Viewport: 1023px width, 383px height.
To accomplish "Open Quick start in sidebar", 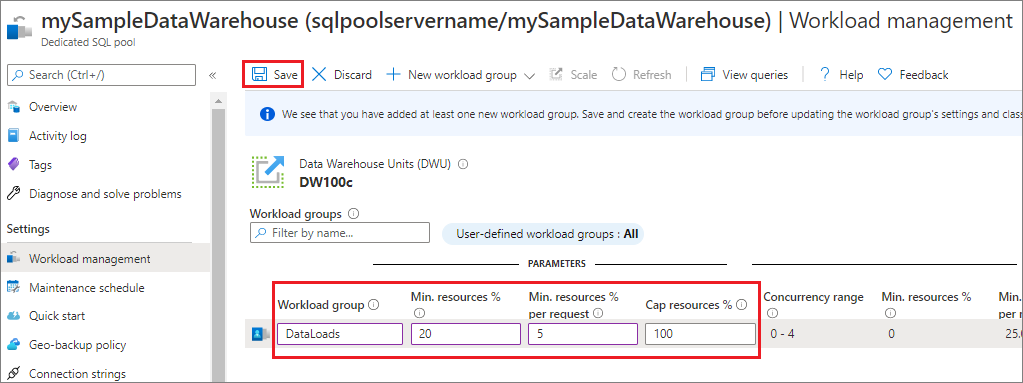I will tap(57, 316).
